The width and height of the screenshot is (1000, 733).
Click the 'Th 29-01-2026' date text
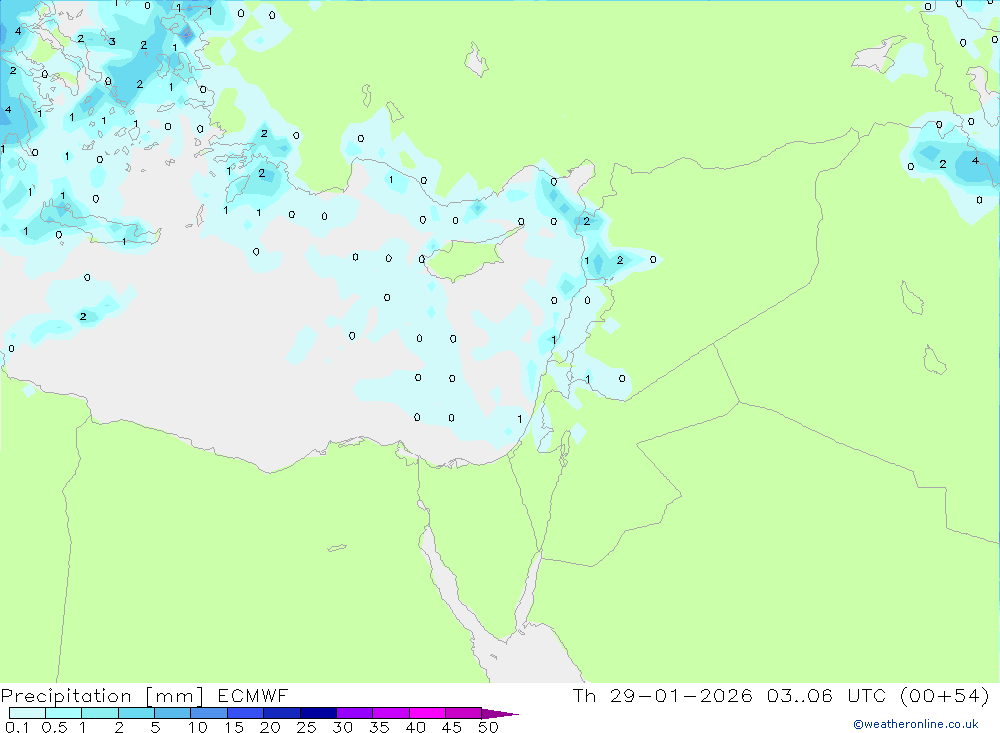[x=662, y=695]
